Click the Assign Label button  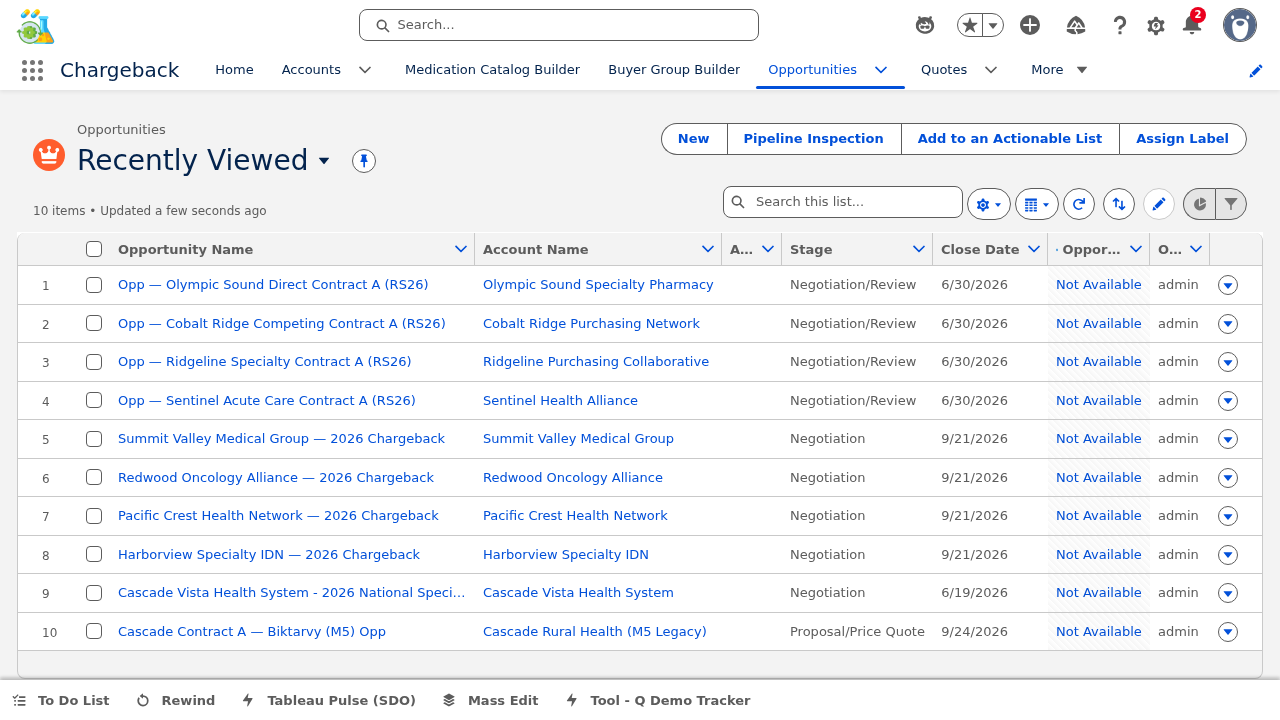click(x=1182, y=139)
